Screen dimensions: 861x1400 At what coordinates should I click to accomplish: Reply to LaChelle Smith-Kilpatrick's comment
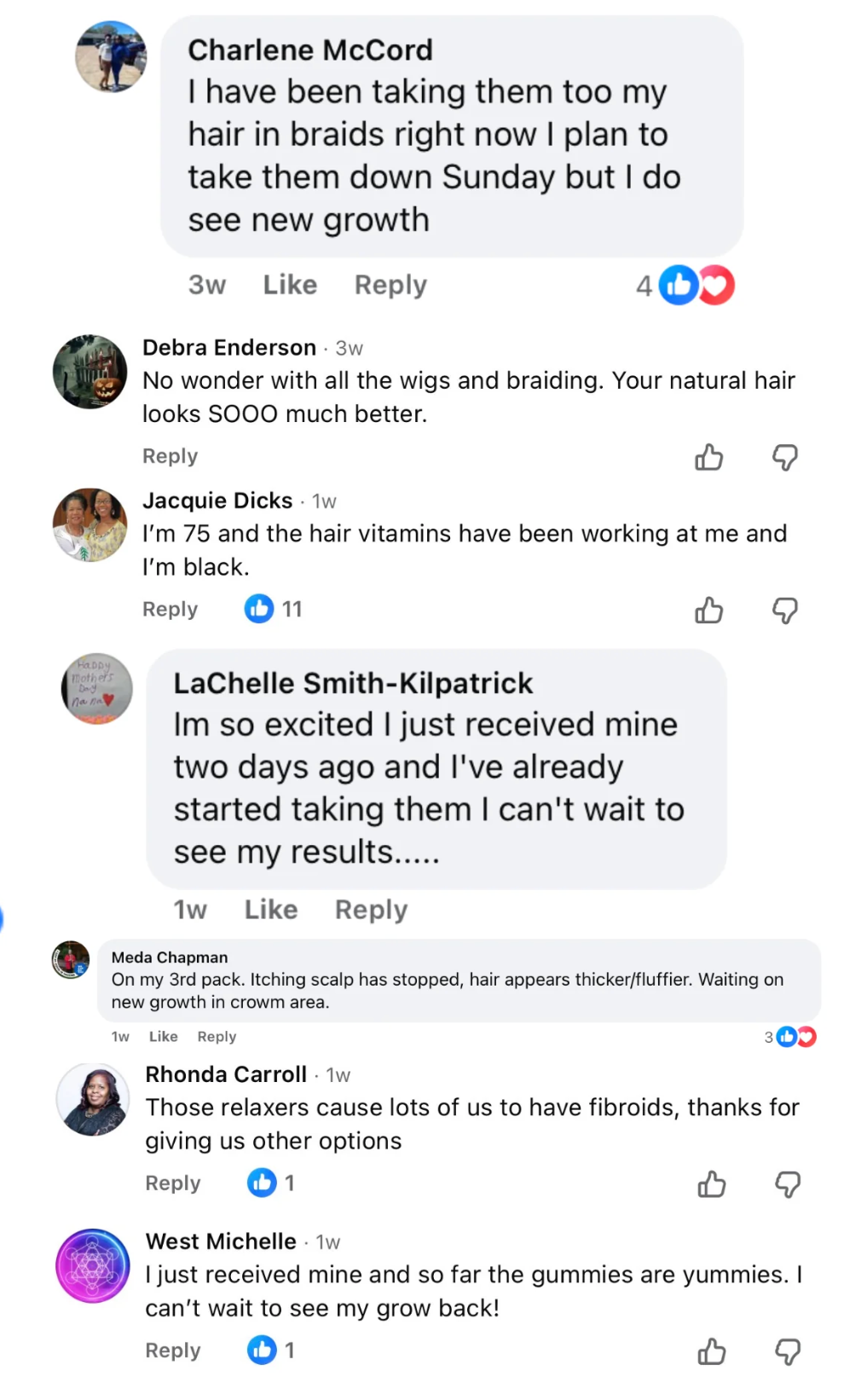(x=371, y=910)
